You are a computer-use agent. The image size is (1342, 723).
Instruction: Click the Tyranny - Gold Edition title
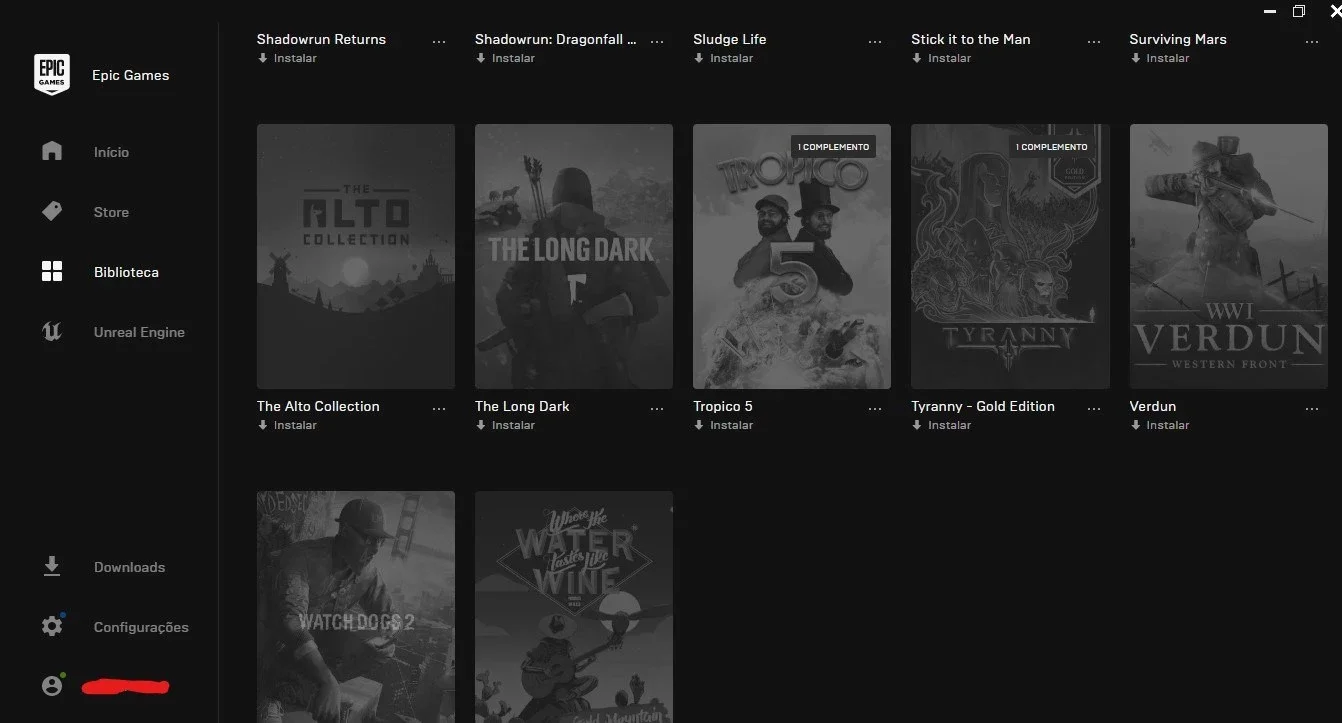point(983,406)
